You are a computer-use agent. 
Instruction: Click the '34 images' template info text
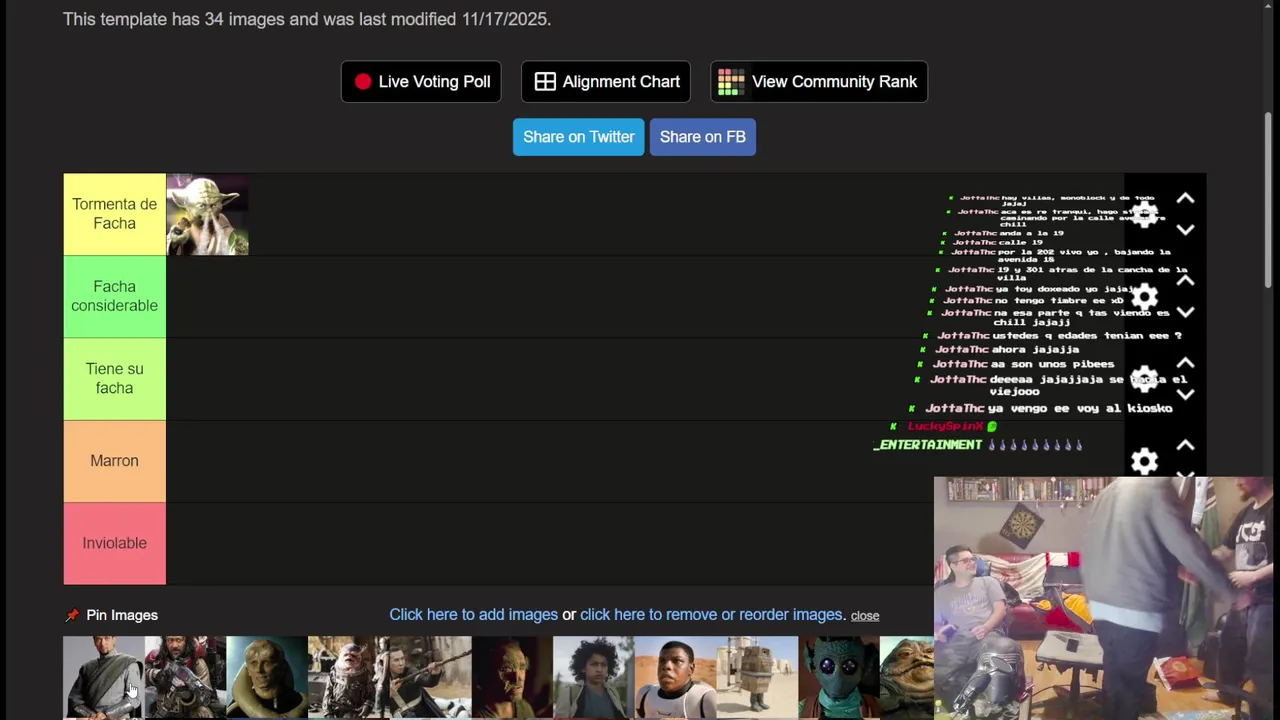[307, 19]
